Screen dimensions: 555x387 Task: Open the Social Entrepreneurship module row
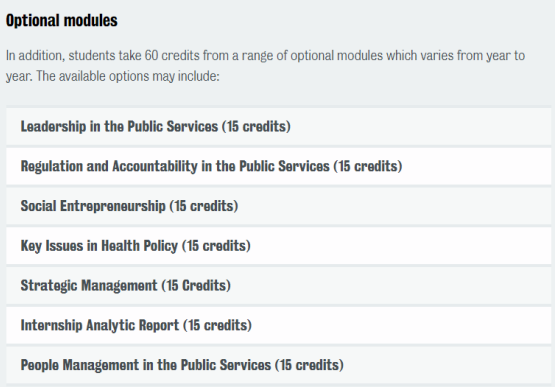pyautogui.click(x=279, y=206)
